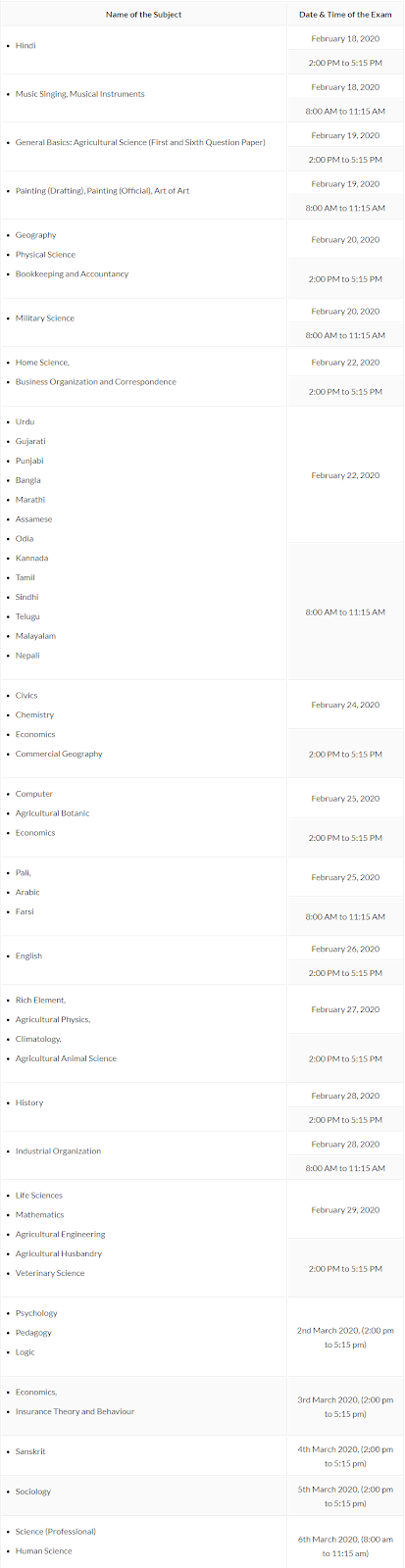Click the History subject entry
The width and height of the screenshot is (405, 1568).
(x=29, y=1102)
